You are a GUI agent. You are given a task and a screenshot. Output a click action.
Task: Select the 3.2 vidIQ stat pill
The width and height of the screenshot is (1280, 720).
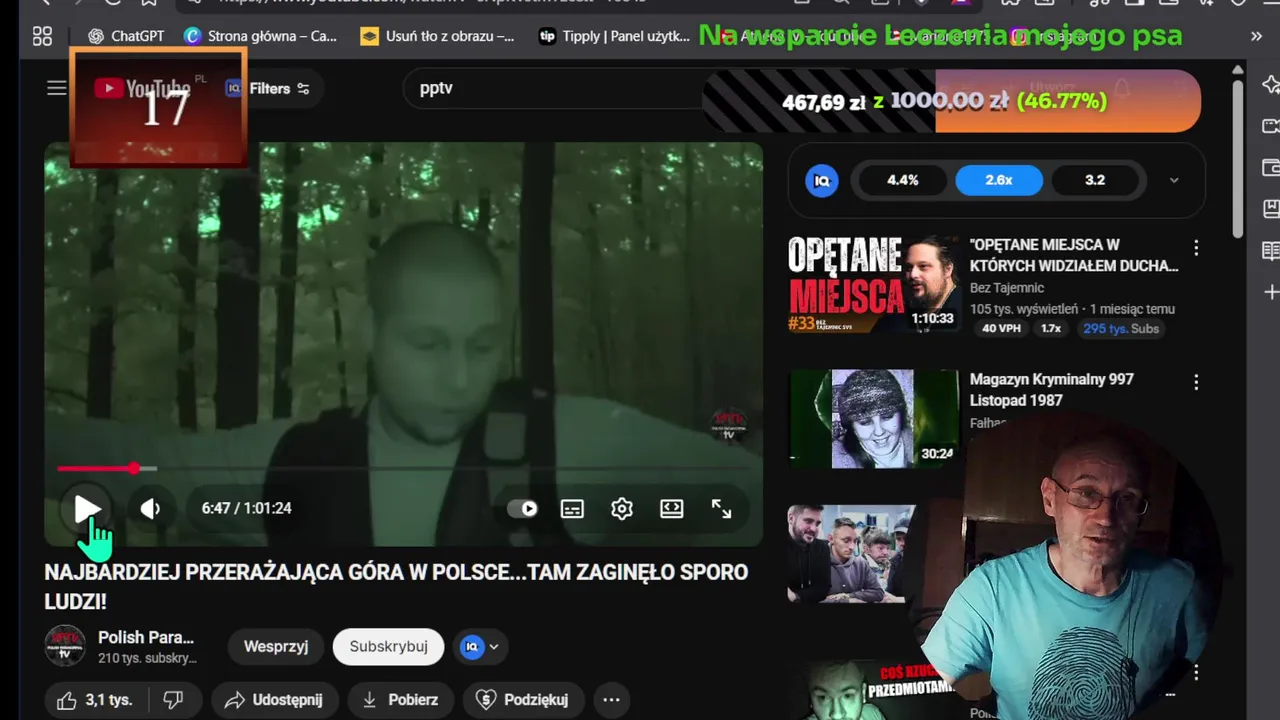pyautogui.click(x=1095, y=180)
